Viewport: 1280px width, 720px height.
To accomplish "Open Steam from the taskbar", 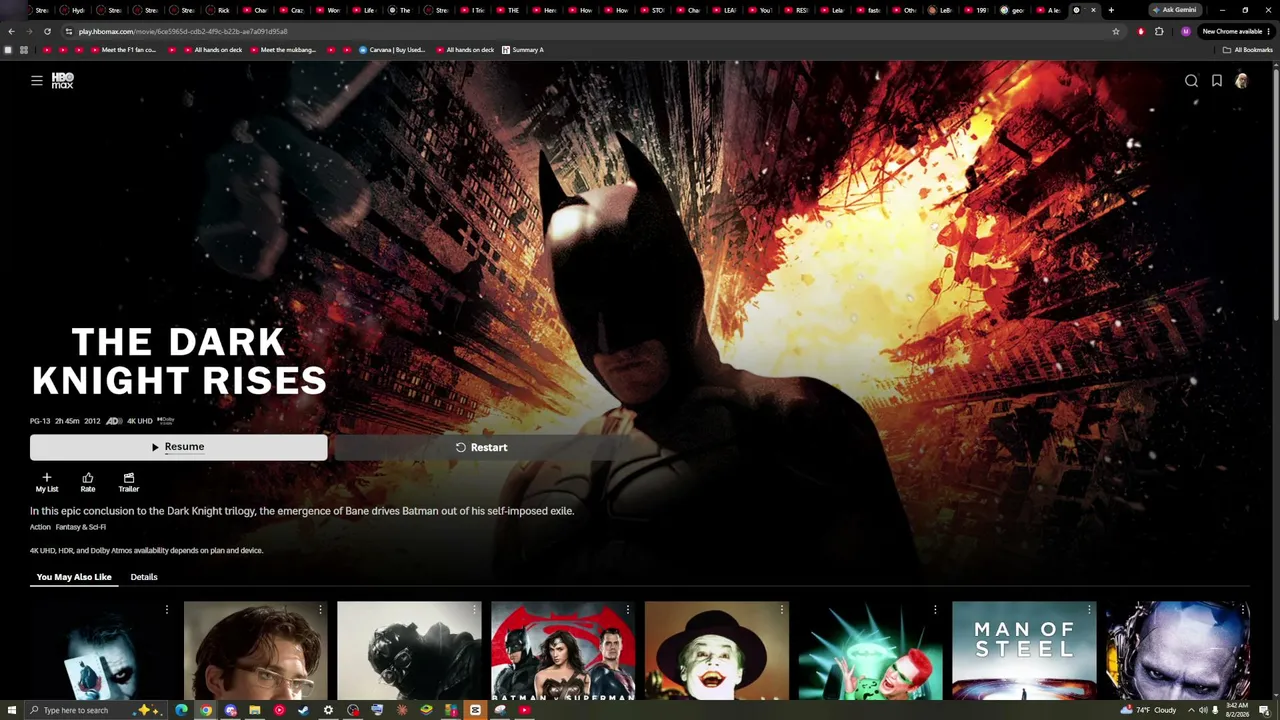I will click(304, 710).
